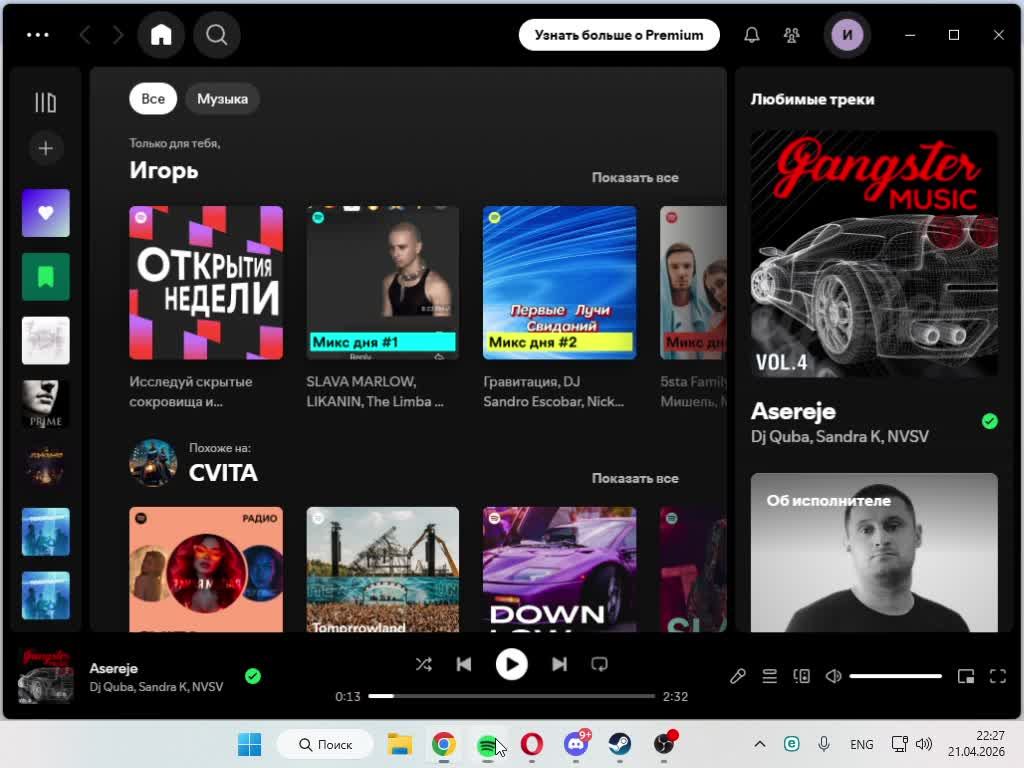Open the Down Low playlist card
This screenshot has height=768, width=1024.
(x=560, y=569)
